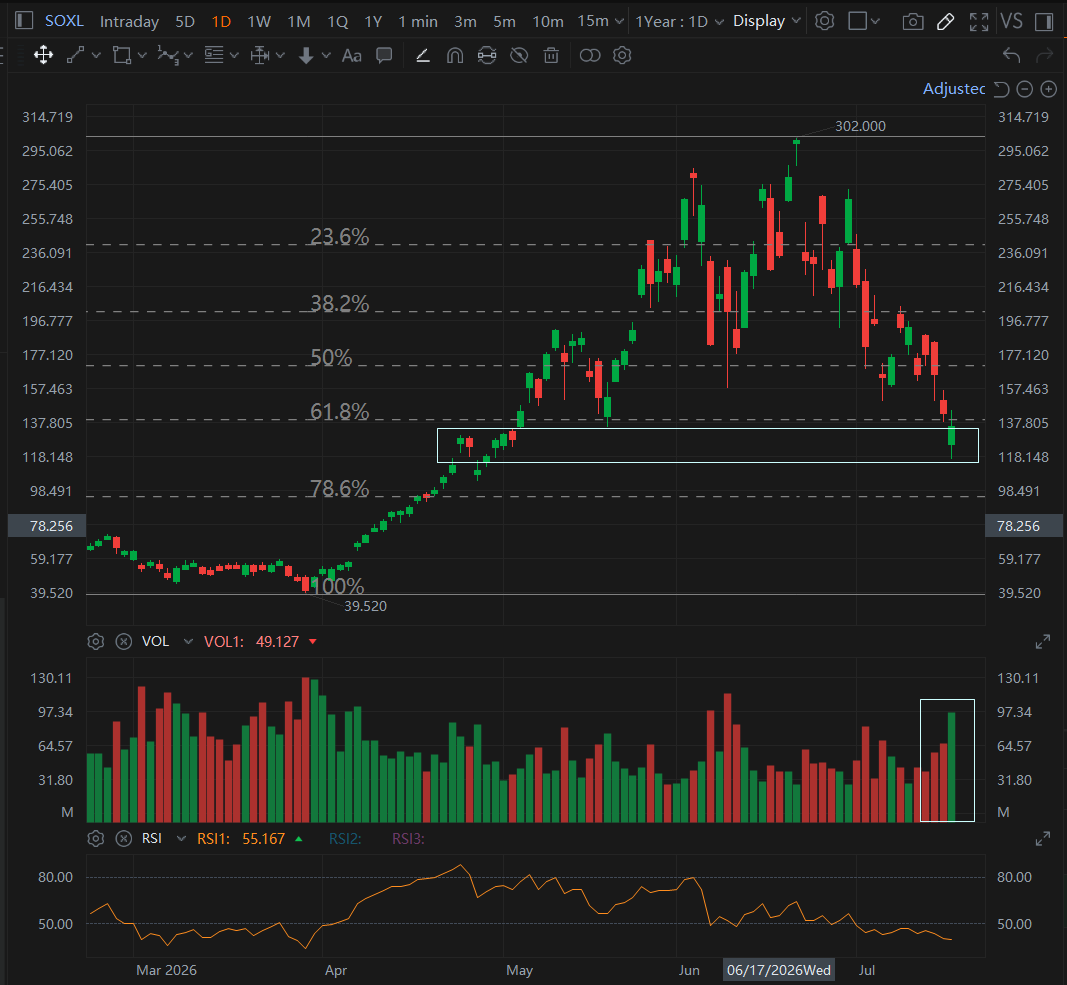Select the rectangle shape tool

point(122,55)
